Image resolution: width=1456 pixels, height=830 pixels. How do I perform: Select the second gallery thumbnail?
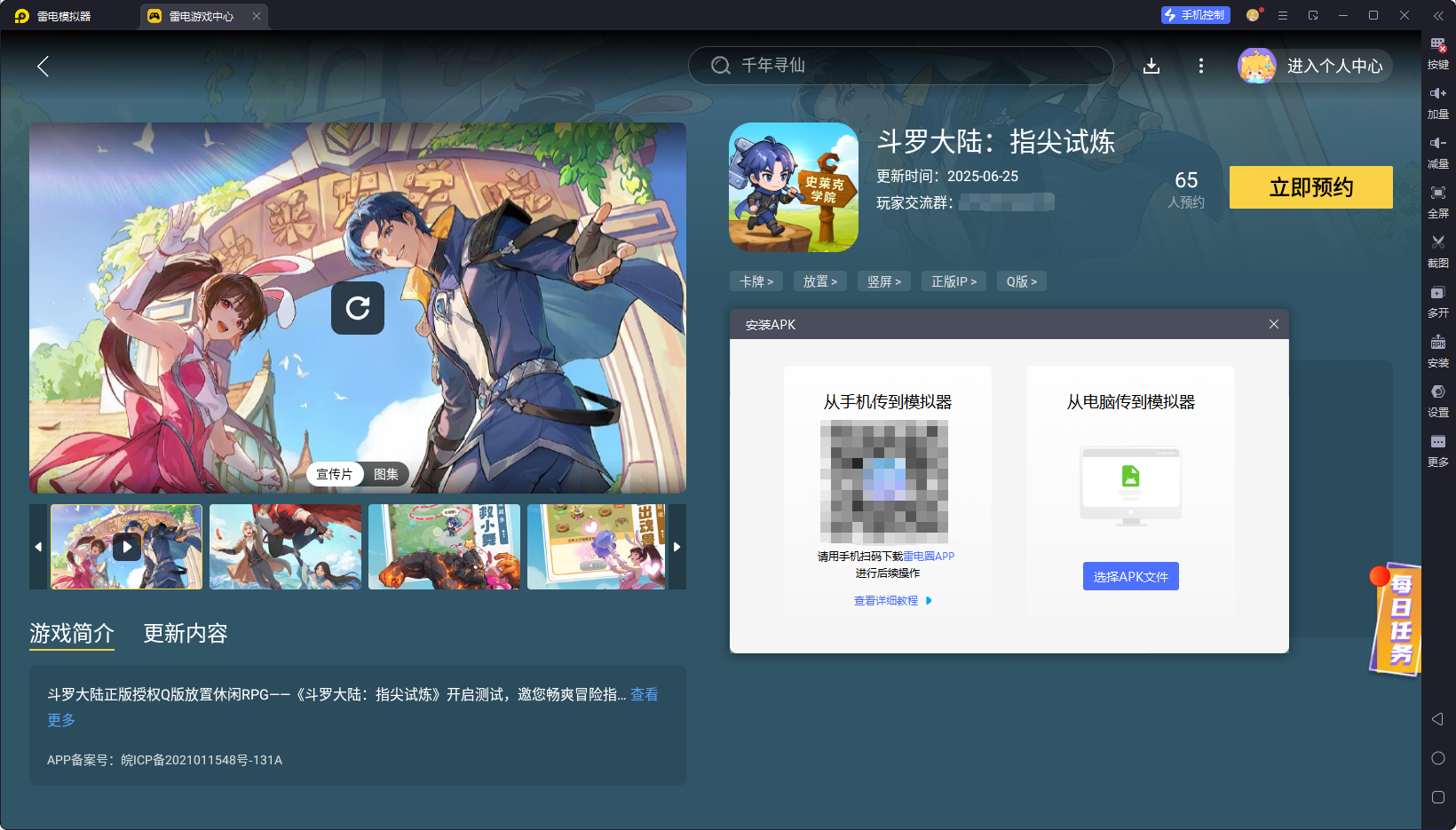tap(286, 547)
